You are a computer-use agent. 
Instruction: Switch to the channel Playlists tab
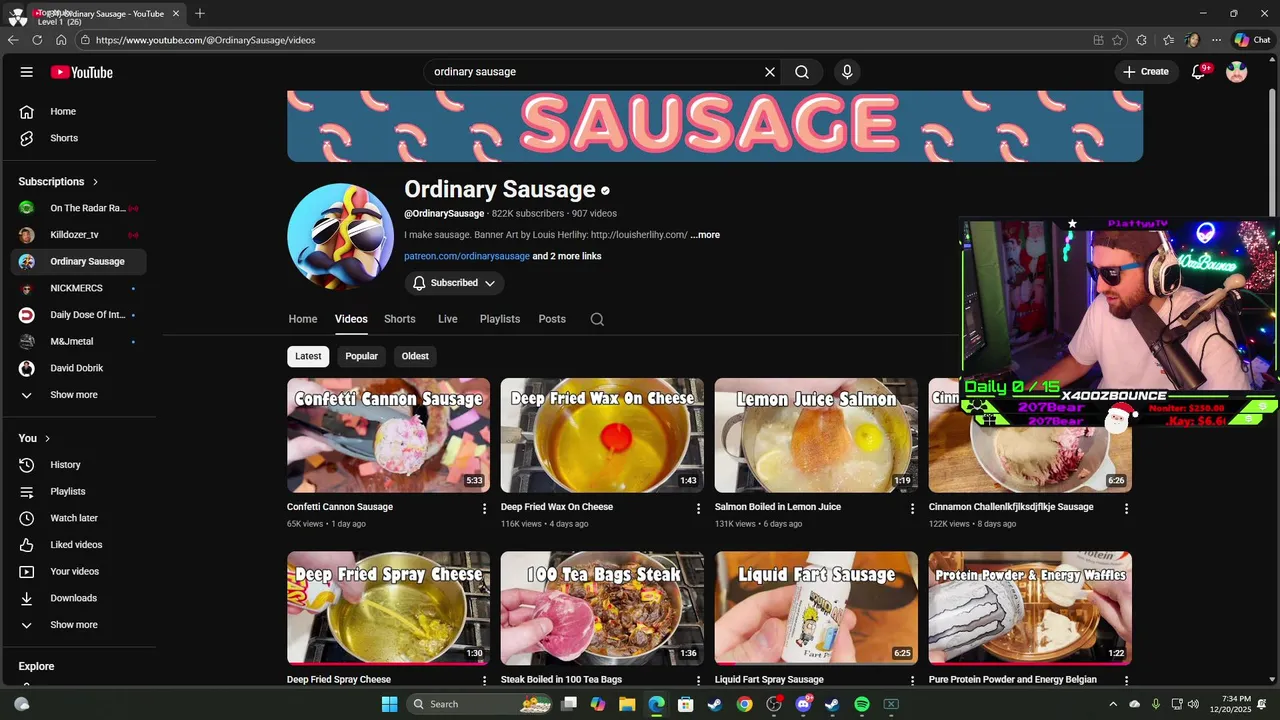click(500, 319)
